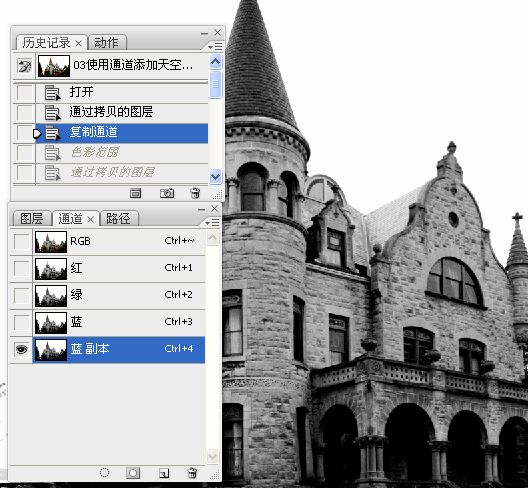528x488 pixels.
Task: Show the 绿 channel visibility
Action: pyautogui.click(x=21, y=295)
